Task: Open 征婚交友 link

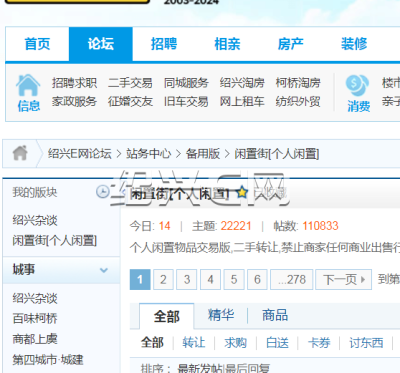Action: point(130,101)
